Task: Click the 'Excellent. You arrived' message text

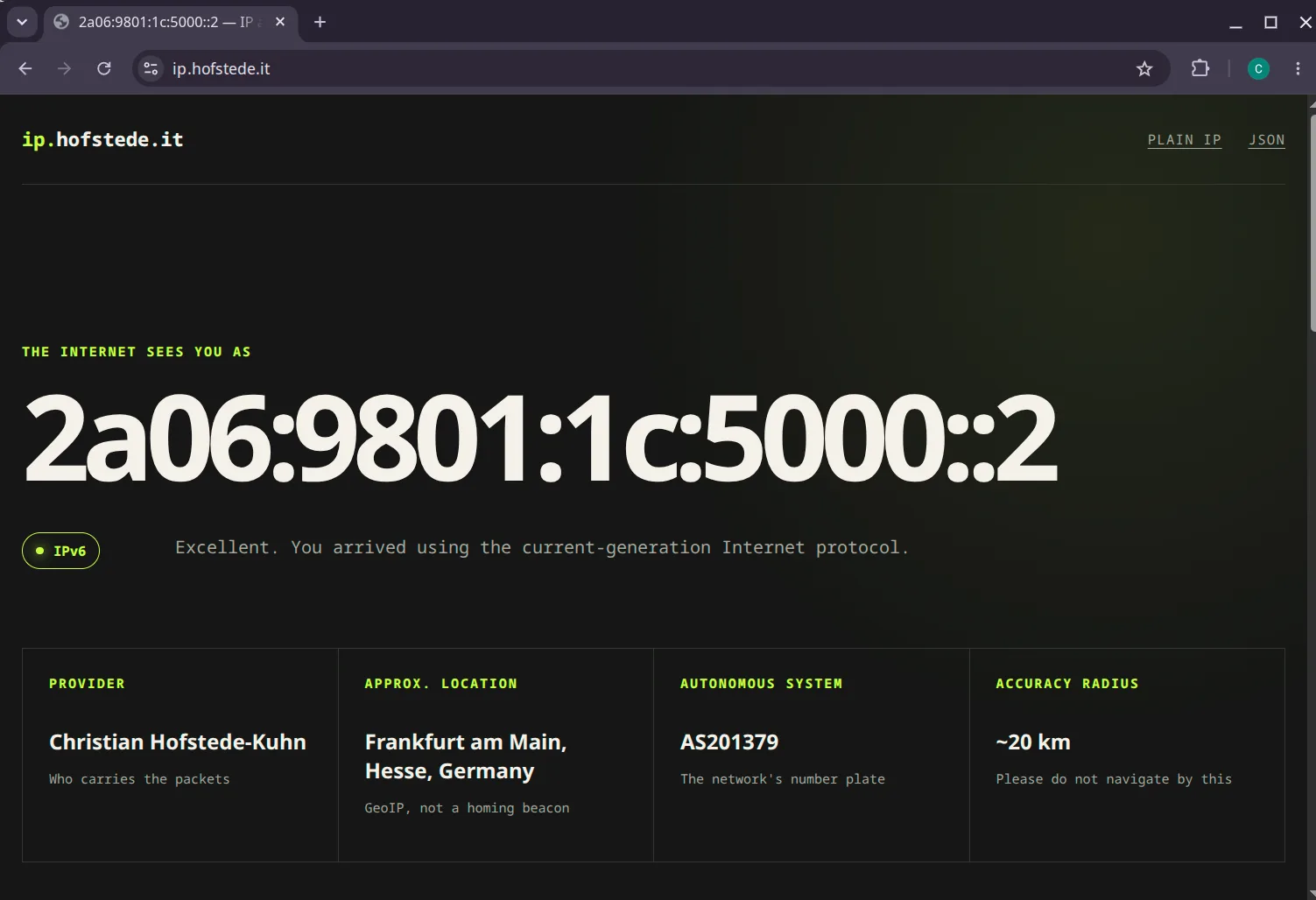Action: click(x=542, y=547)
